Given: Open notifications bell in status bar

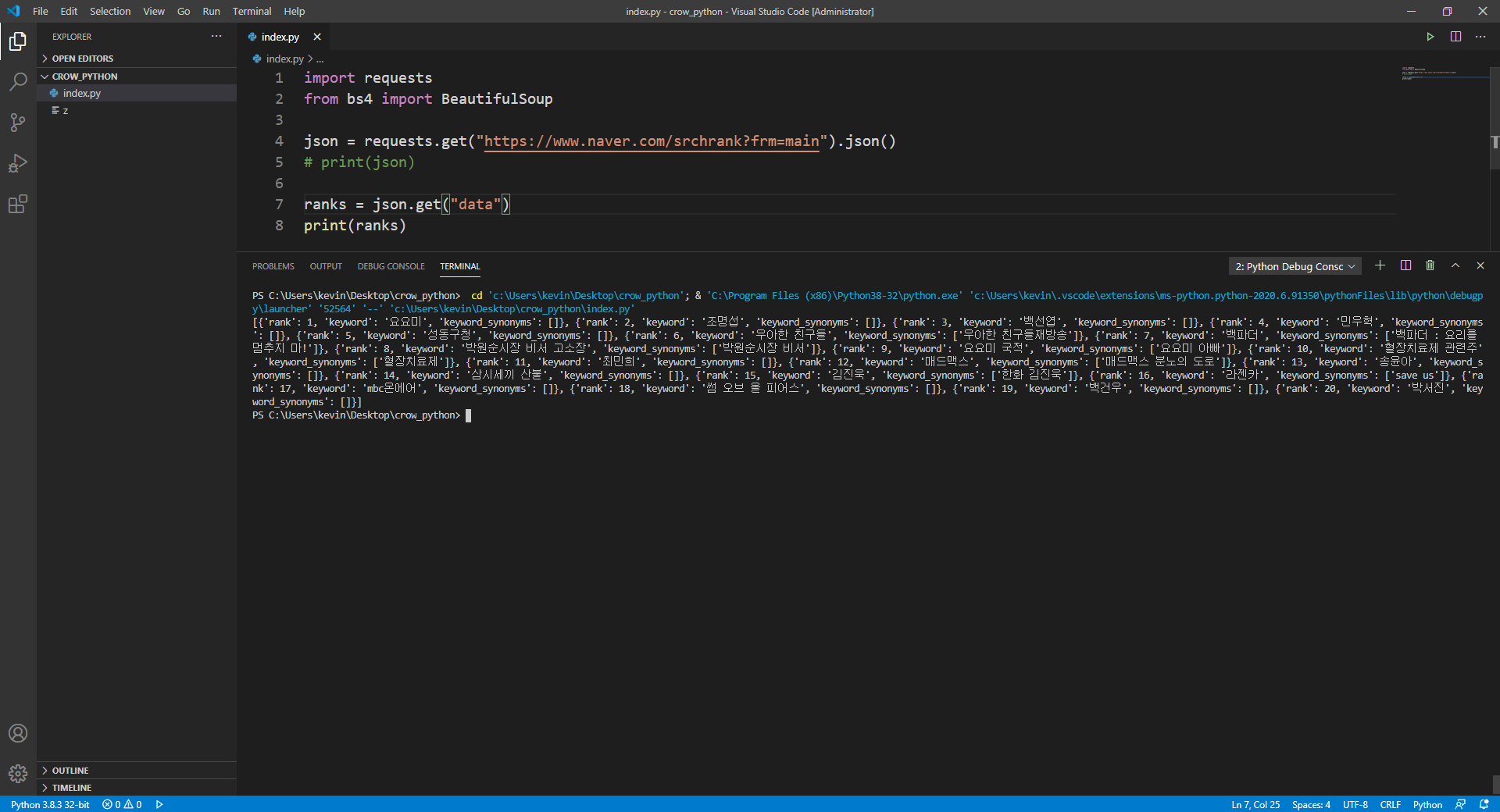Looking at the screenshot, I should click(x=1484, y=804).
